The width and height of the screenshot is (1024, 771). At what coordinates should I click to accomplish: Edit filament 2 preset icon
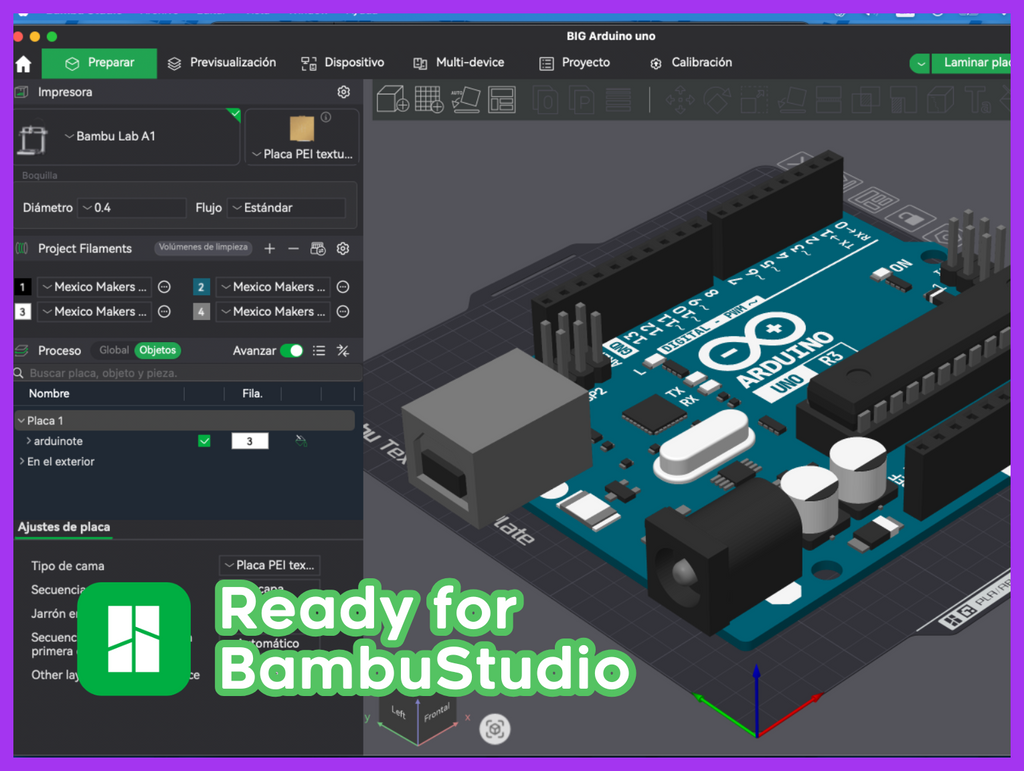(x=343, y=287)
